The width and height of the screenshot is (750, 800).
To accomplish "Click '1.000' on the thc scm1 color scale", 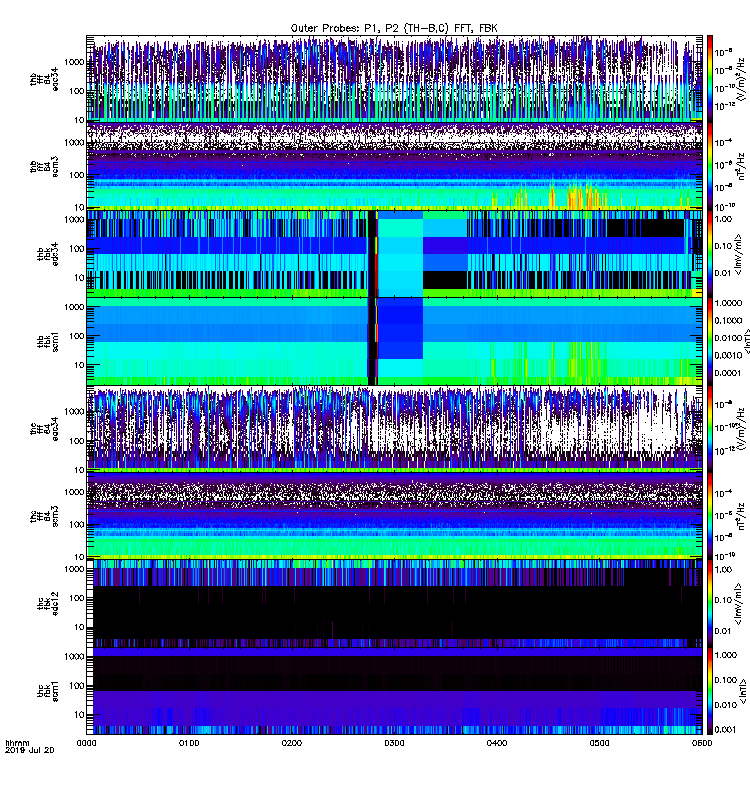I will click(x=726, y=655).
